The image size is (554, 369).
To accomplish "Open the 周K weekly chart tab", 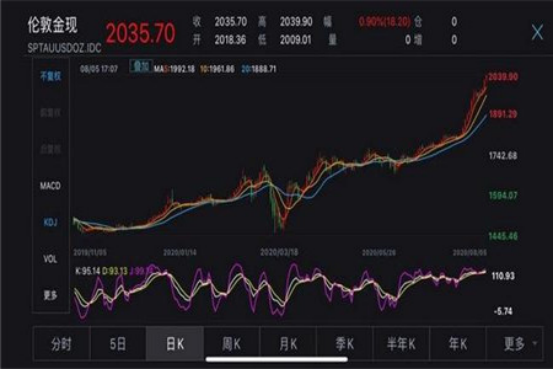I will coord(232,344).
